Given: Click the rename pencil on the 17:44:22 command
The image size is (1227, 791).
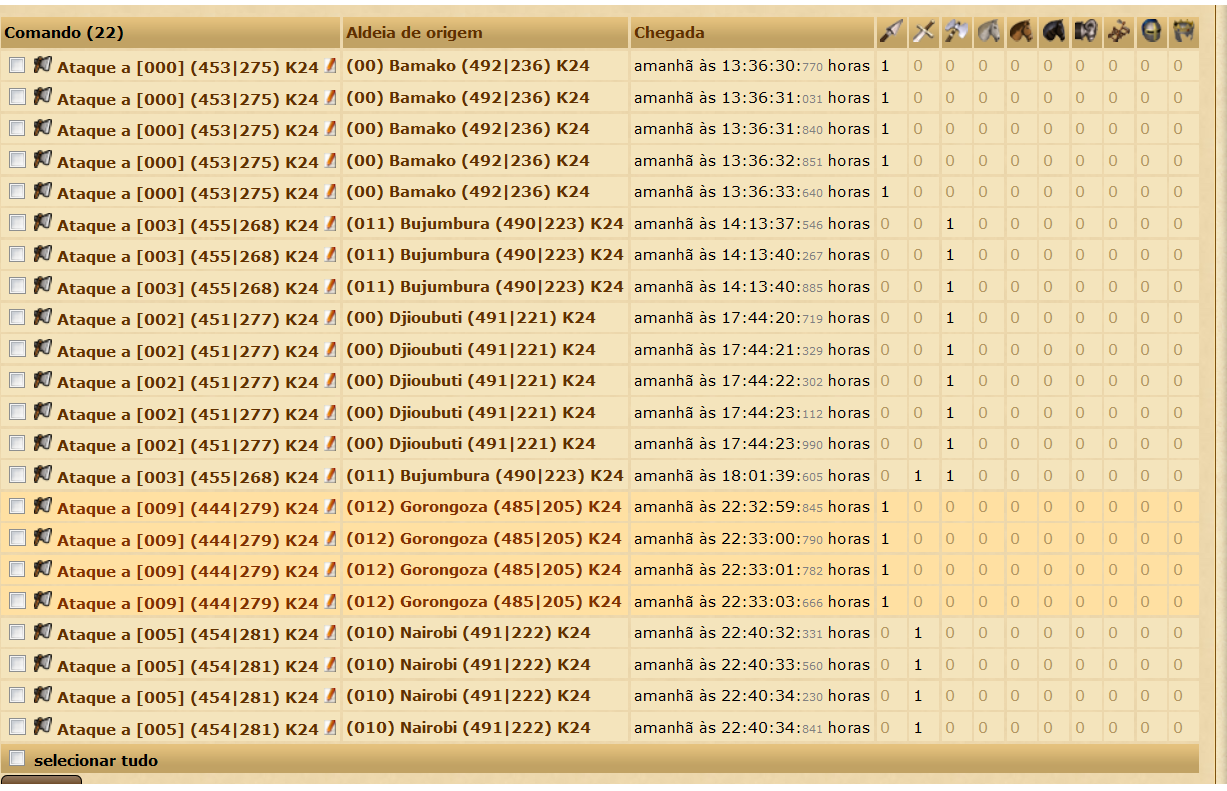Looking at the screenshot, I should coord(330,381).
